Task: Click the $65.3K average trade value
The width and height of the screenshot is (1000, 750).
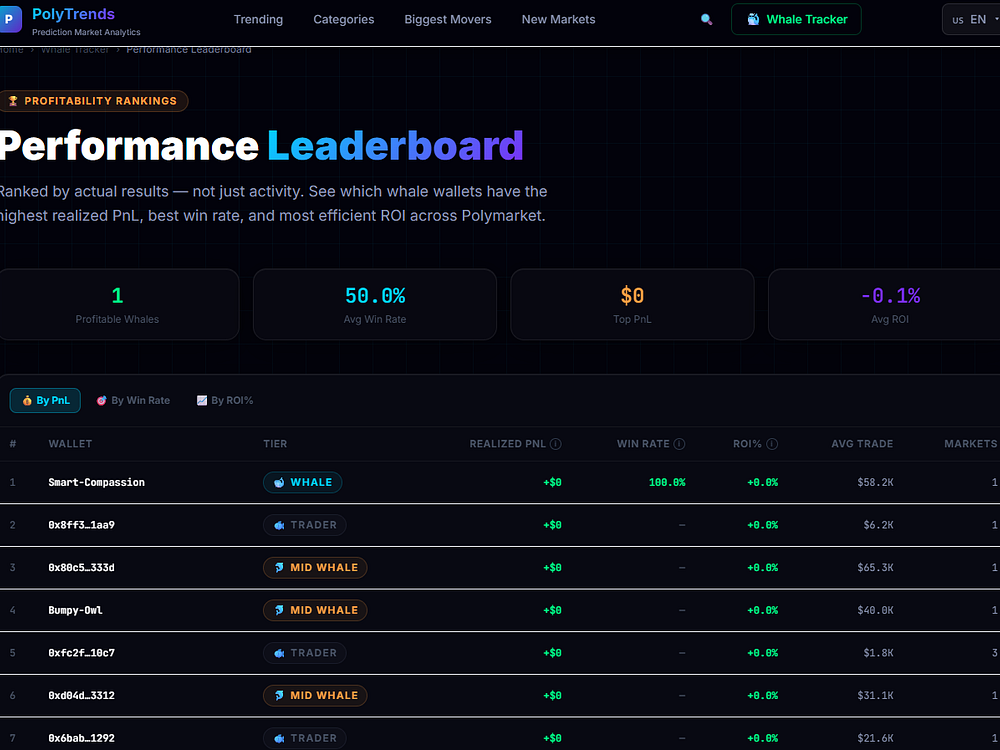Action: 875,568
